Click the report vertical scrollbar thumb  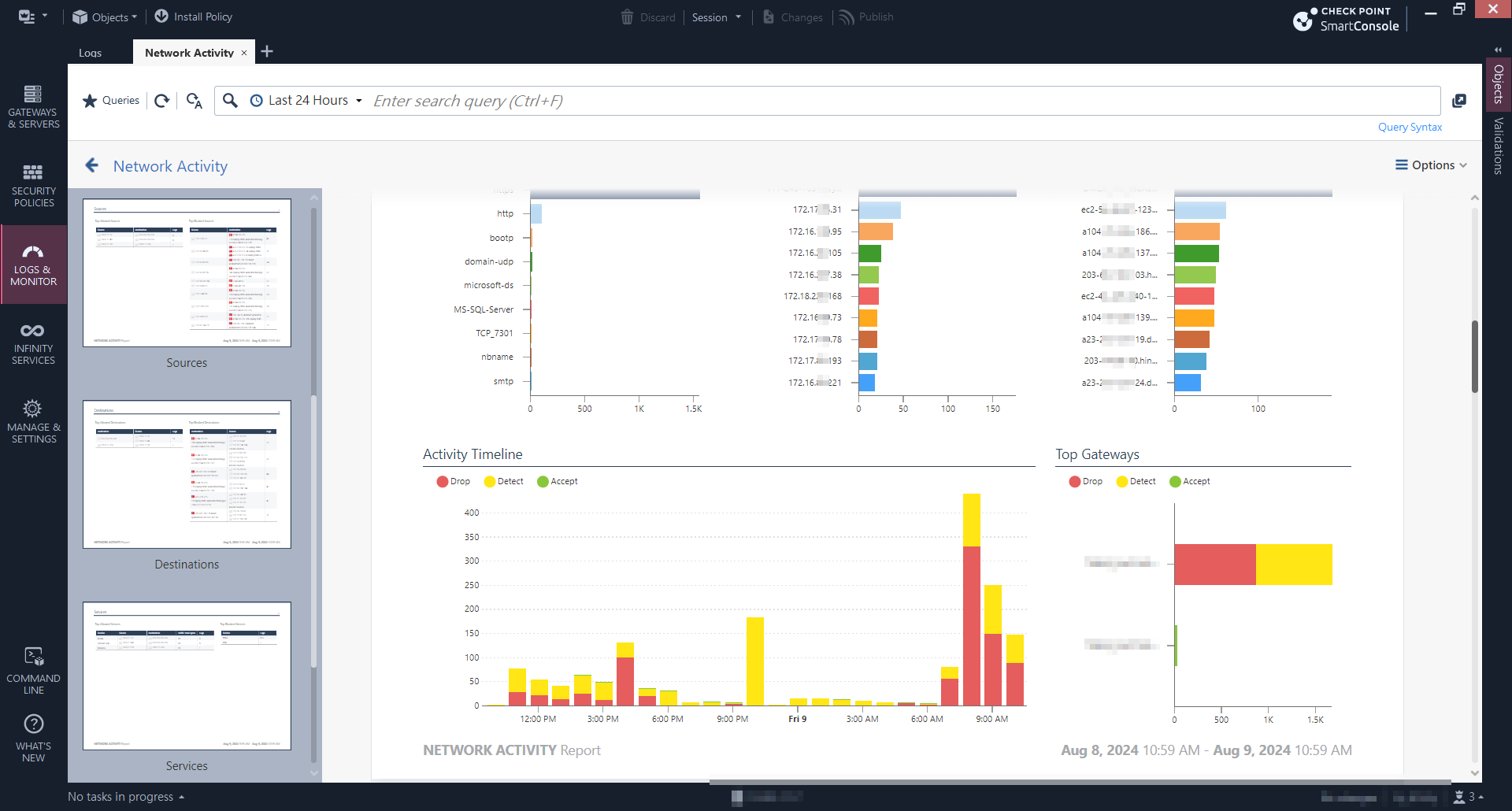[1475, 356]
